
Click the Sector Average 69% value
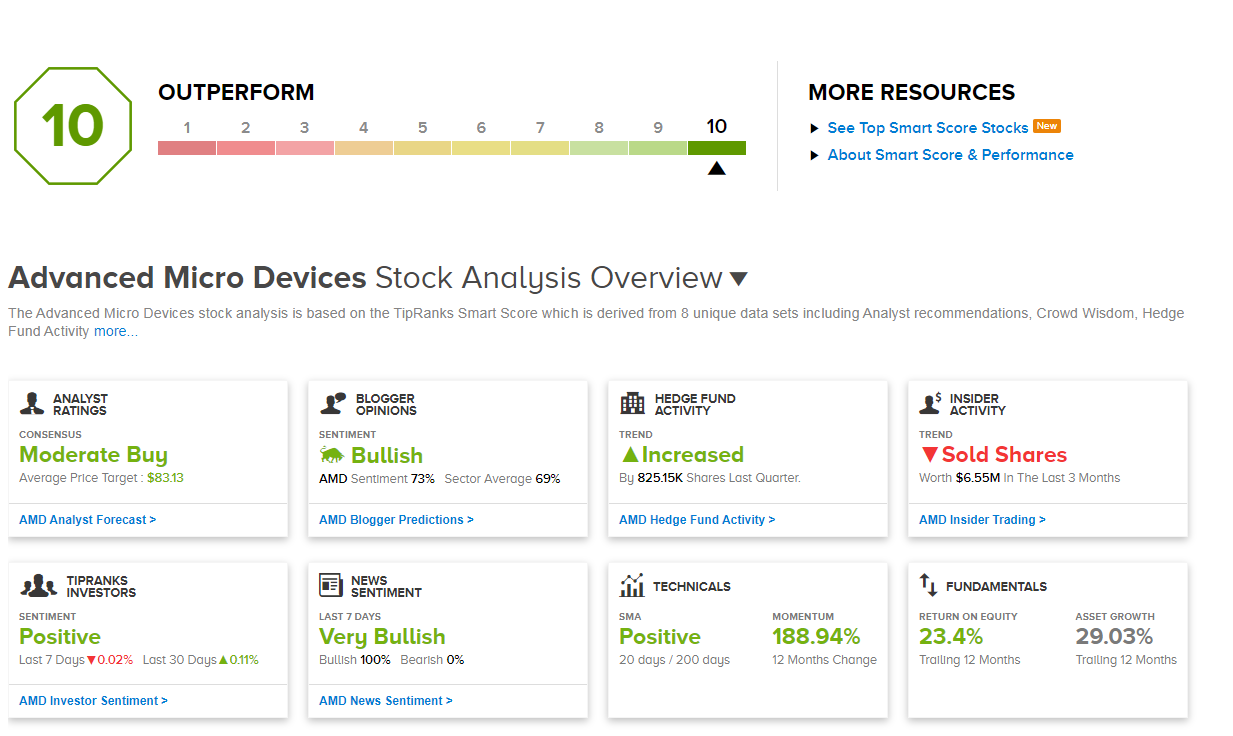pyautogui.click(x=548, y=479)
